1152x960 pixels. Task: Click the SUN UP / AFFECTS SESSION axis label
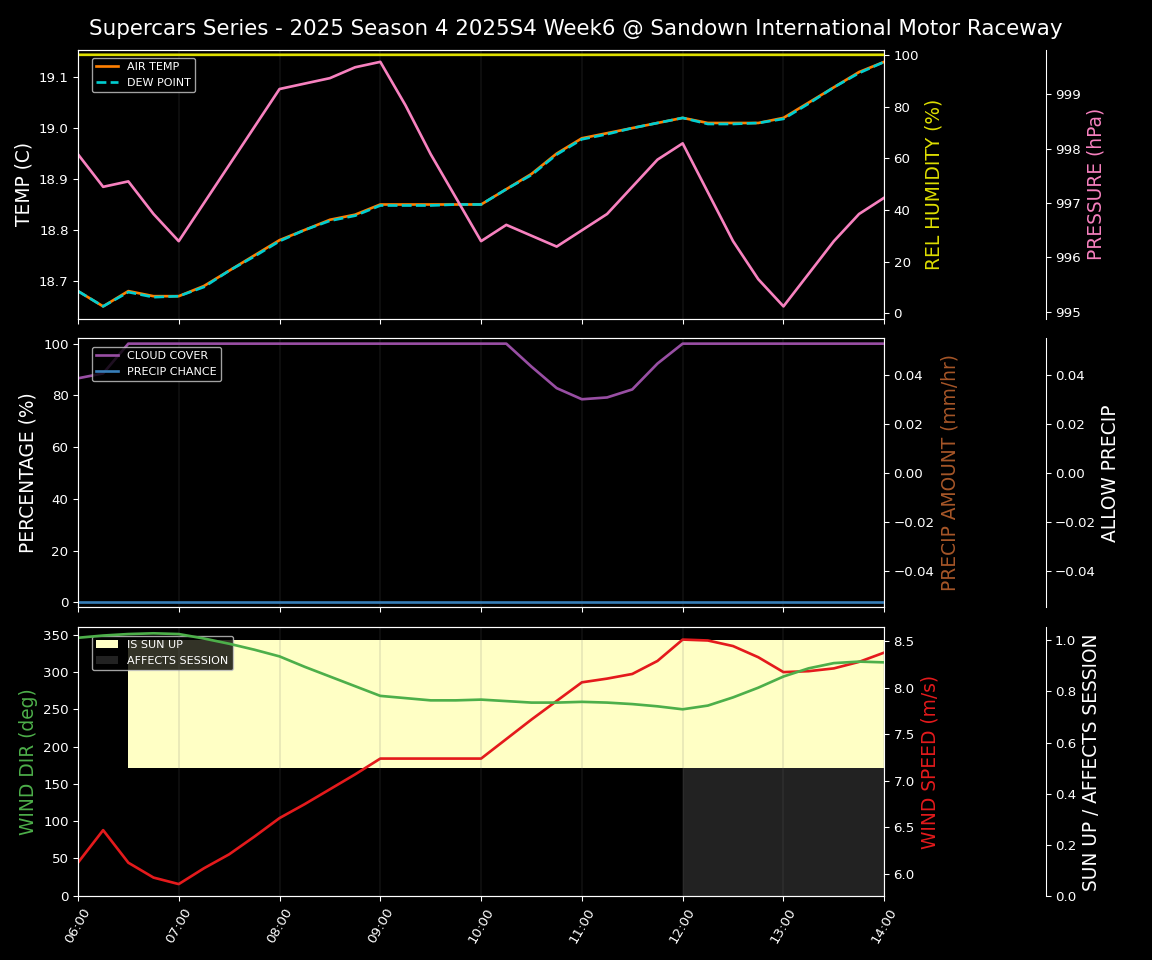1090,762
